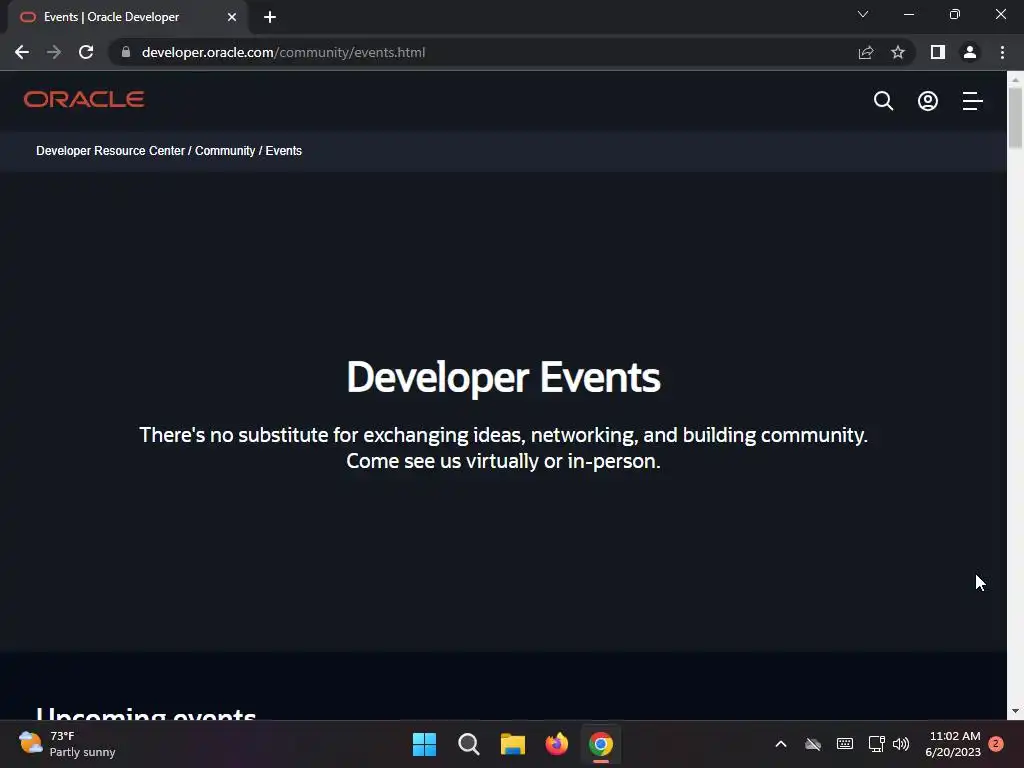Screen dimensions: 1024x768
Task: Open the Oracle site search icon
Action: (x=883, y=101)
